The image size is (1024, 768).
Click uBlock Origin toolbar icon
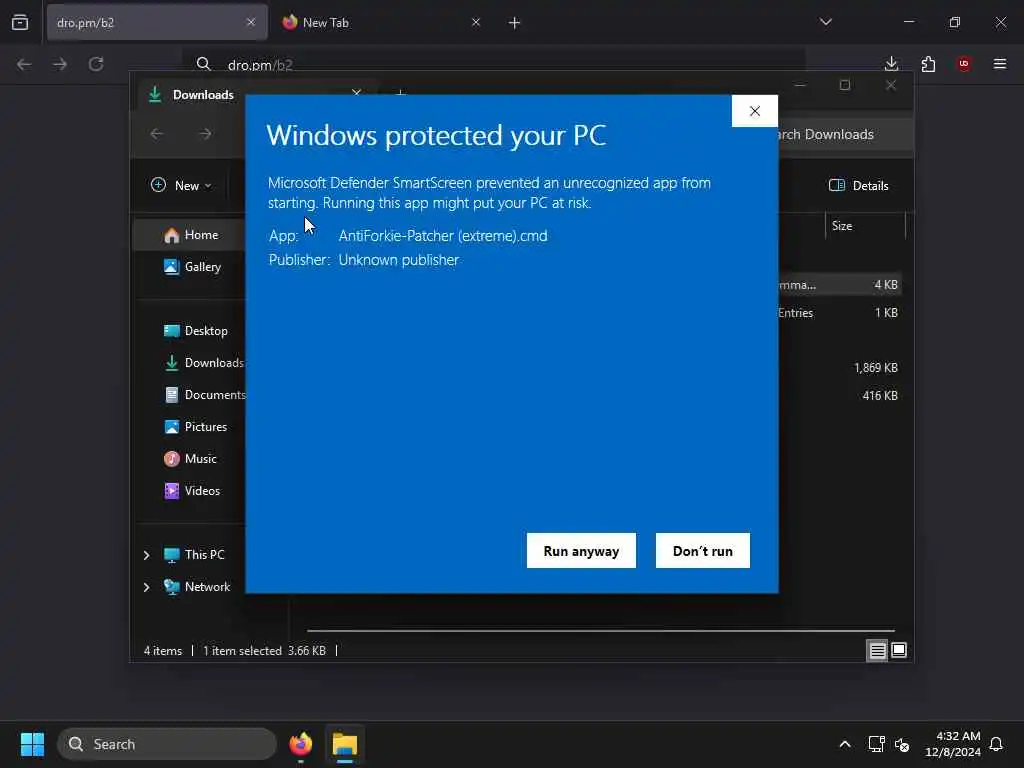[964, 63]
